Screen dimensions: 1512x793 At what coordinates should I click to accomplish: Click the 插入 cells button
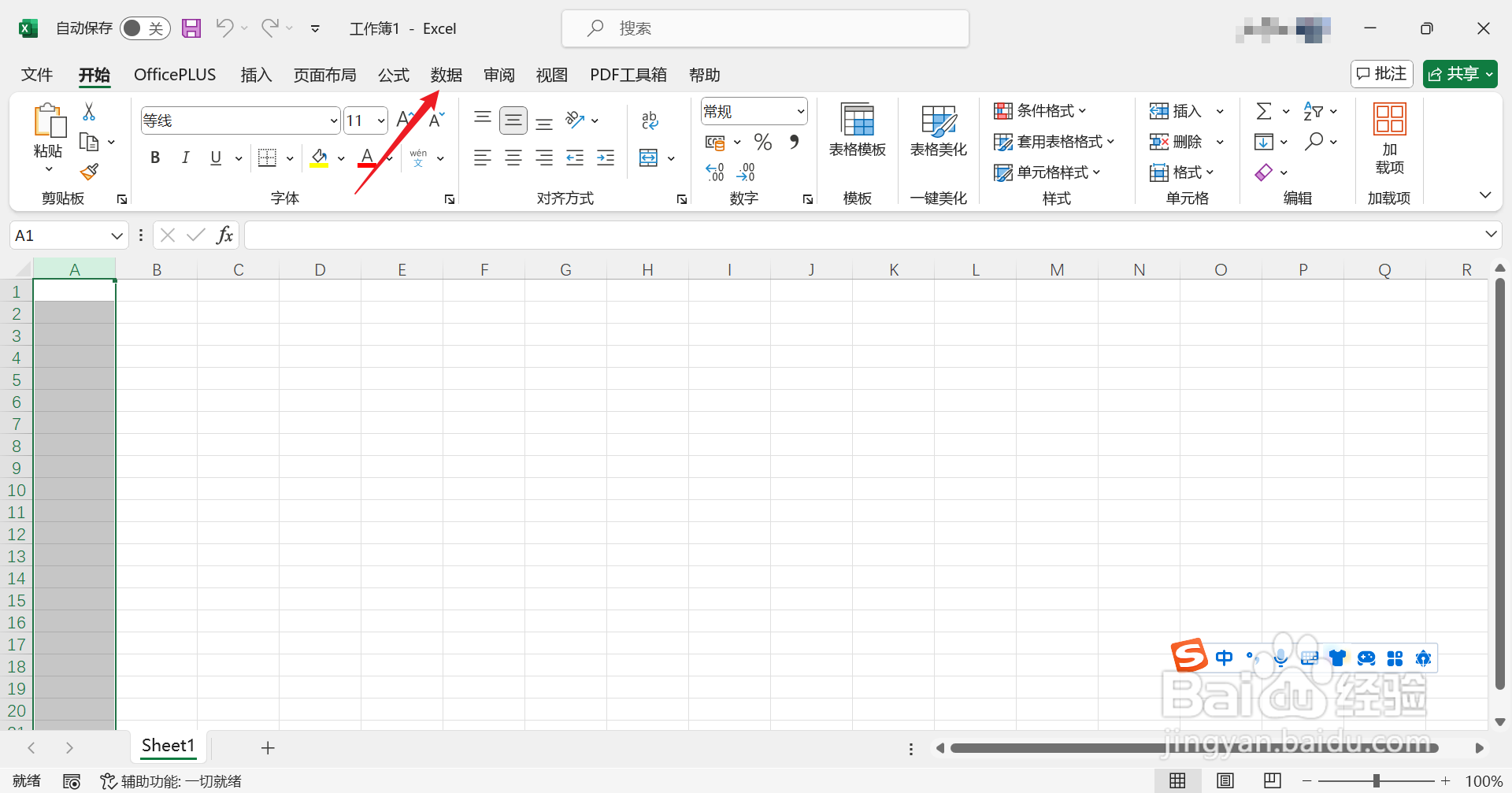[1177, 111]
